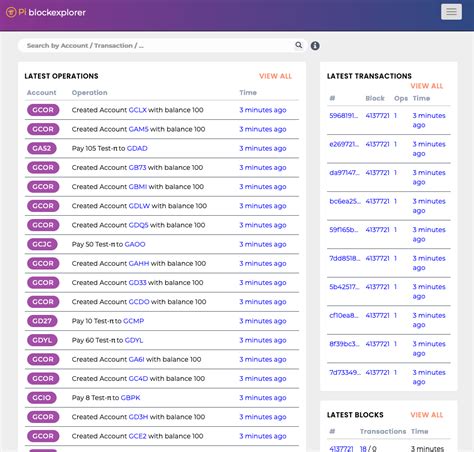Viewport: 474px width, 452px height.
Task: Open account GD3H link
Action: coord(138,417)
